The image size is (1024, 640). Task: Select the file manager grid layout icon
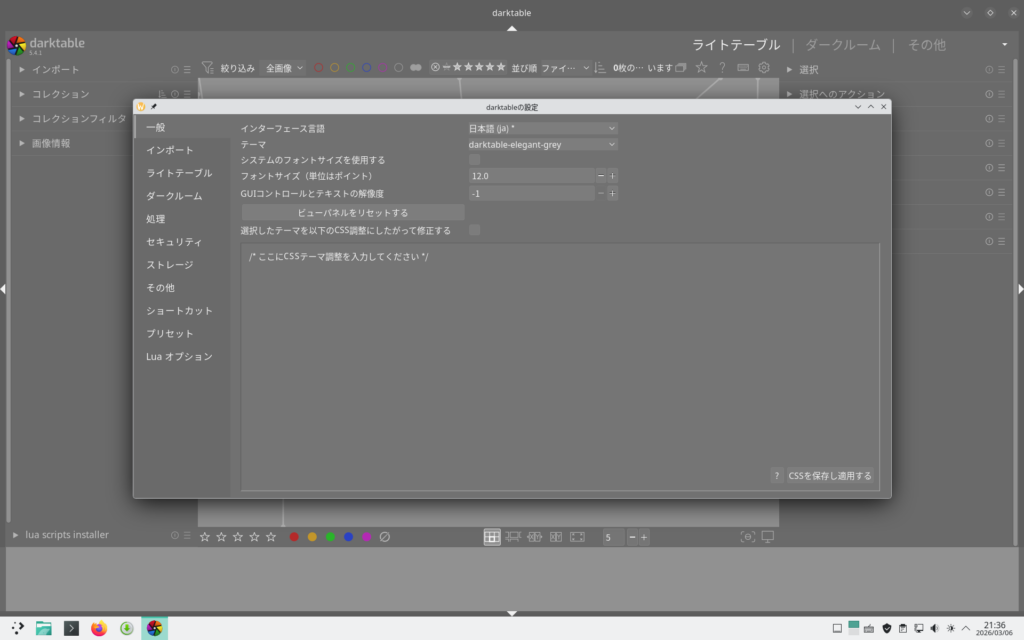[492, 537]
